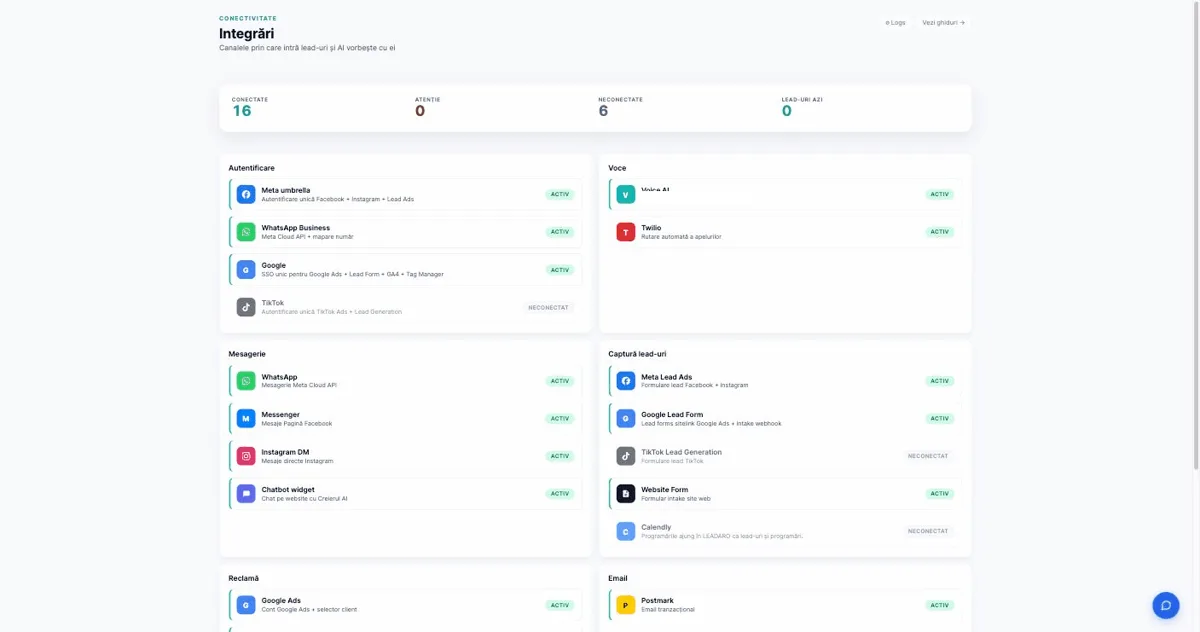Image resolution: width=1200 pixels, height=632 pixels.
Task: Open the Logs button at top
Action: click(x=895, y=22)
